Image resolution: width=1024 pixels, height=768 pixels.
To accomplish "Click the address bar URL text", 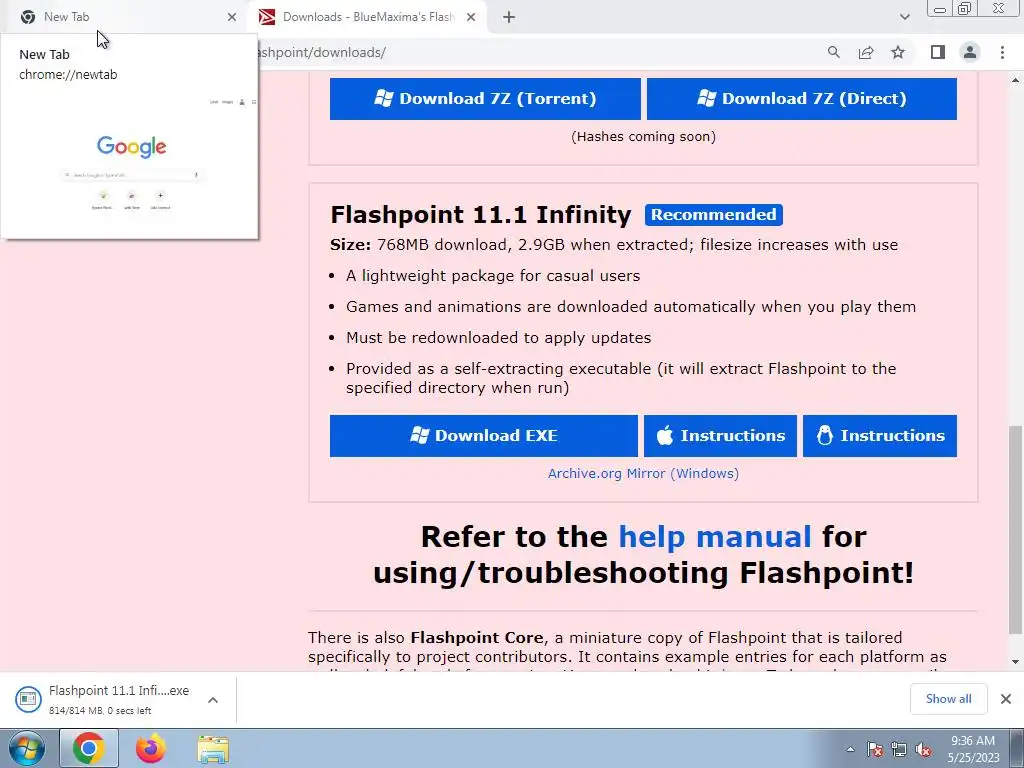I will tap(323, 52).
